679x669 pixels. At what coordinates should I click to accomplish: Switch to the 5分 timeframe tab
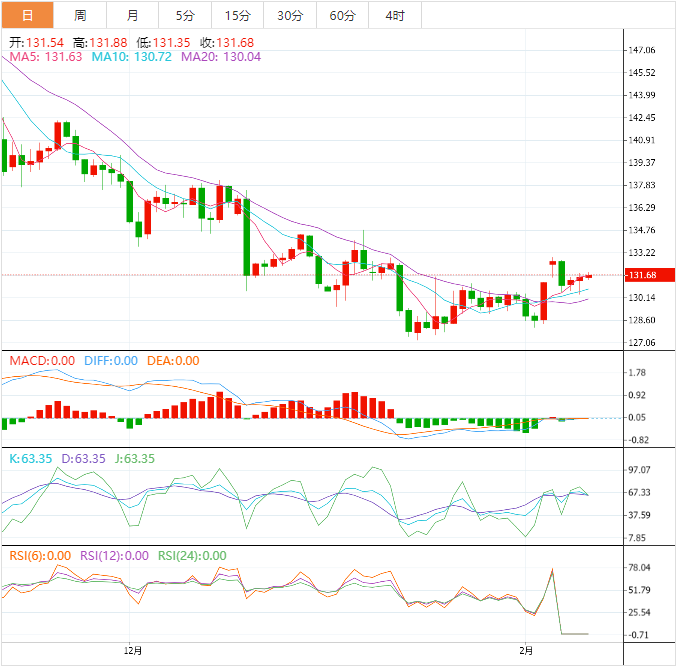point(185,15)
